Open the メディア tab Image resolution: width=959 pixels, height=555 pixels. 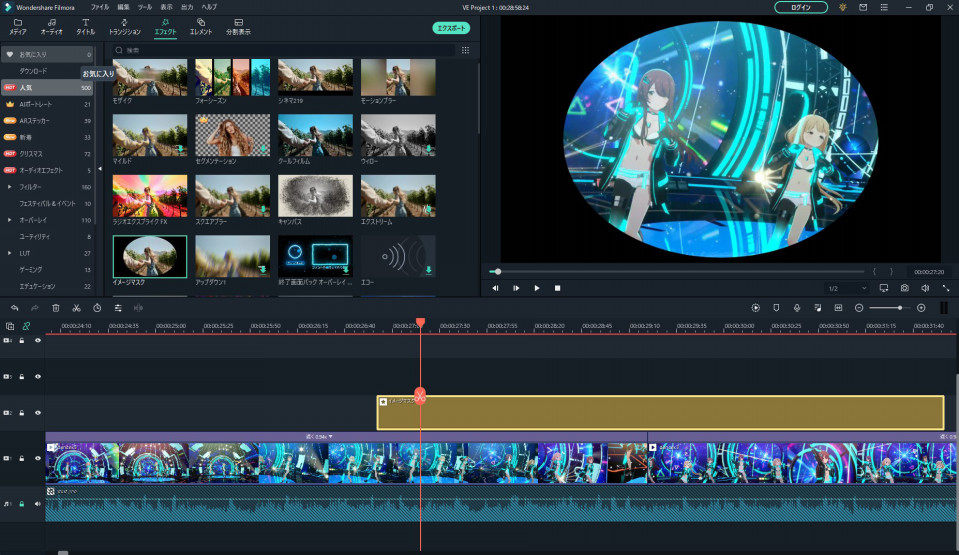click(18, 27)
